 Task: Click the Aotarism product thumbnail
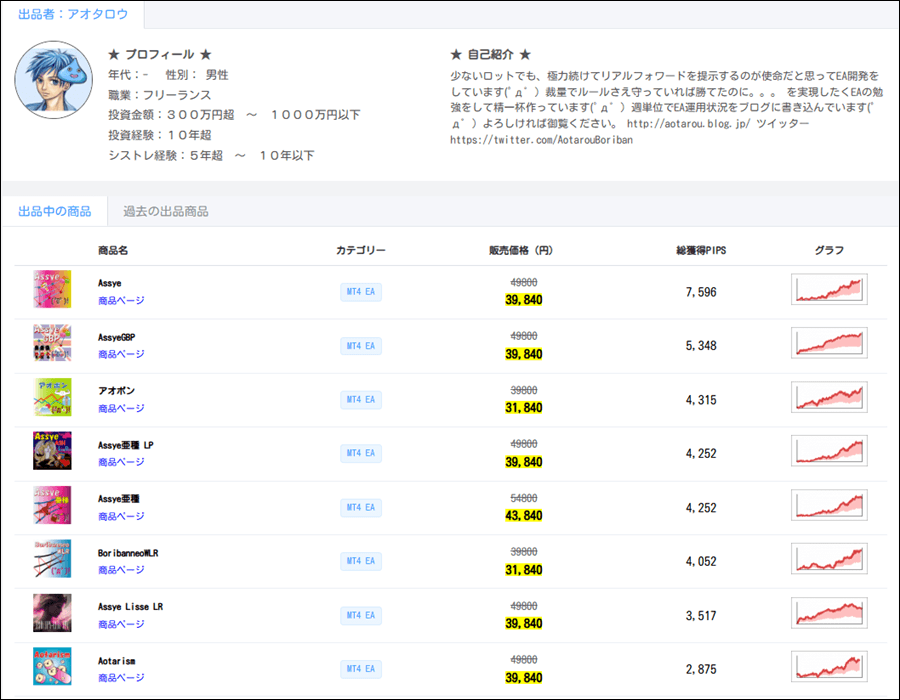(52, 666)
